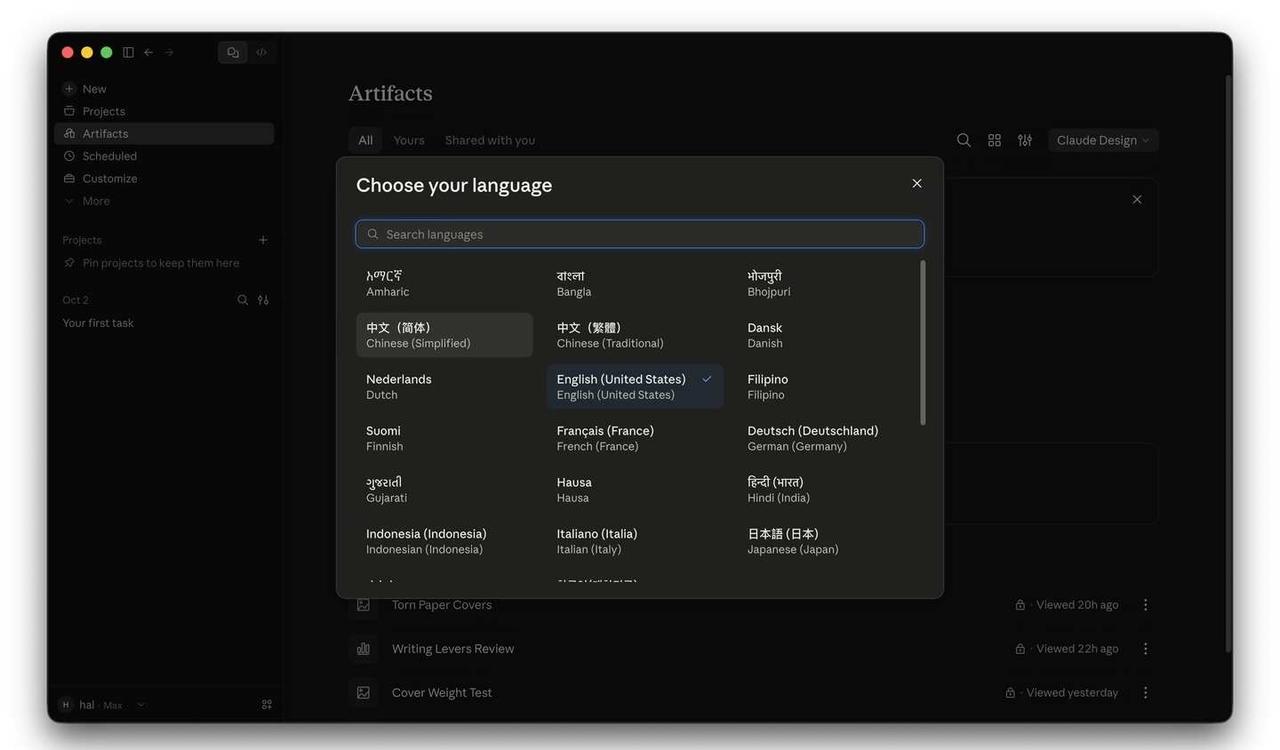Search artifacts with magnifier icon

964,140
